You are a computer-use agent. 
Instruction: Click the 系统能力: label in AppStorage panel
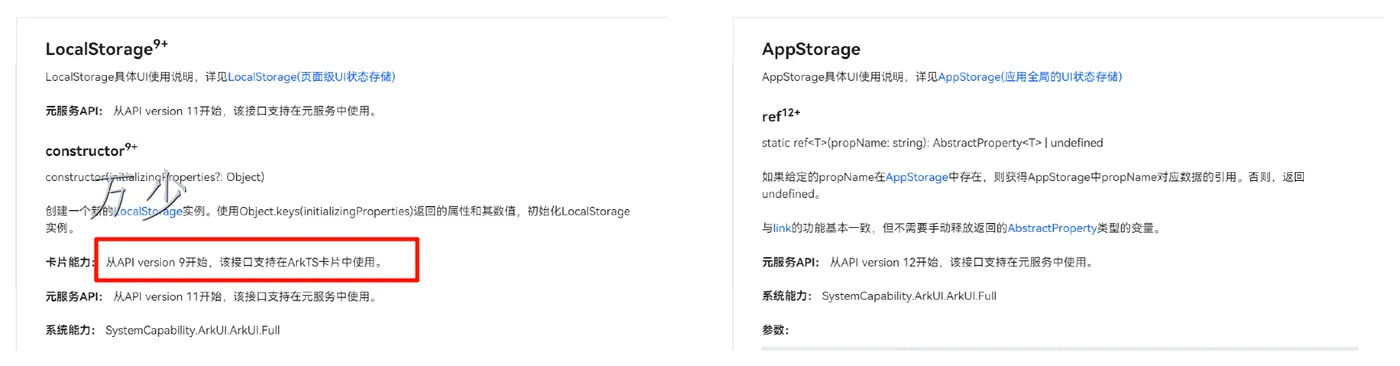(x=788, y=296)
